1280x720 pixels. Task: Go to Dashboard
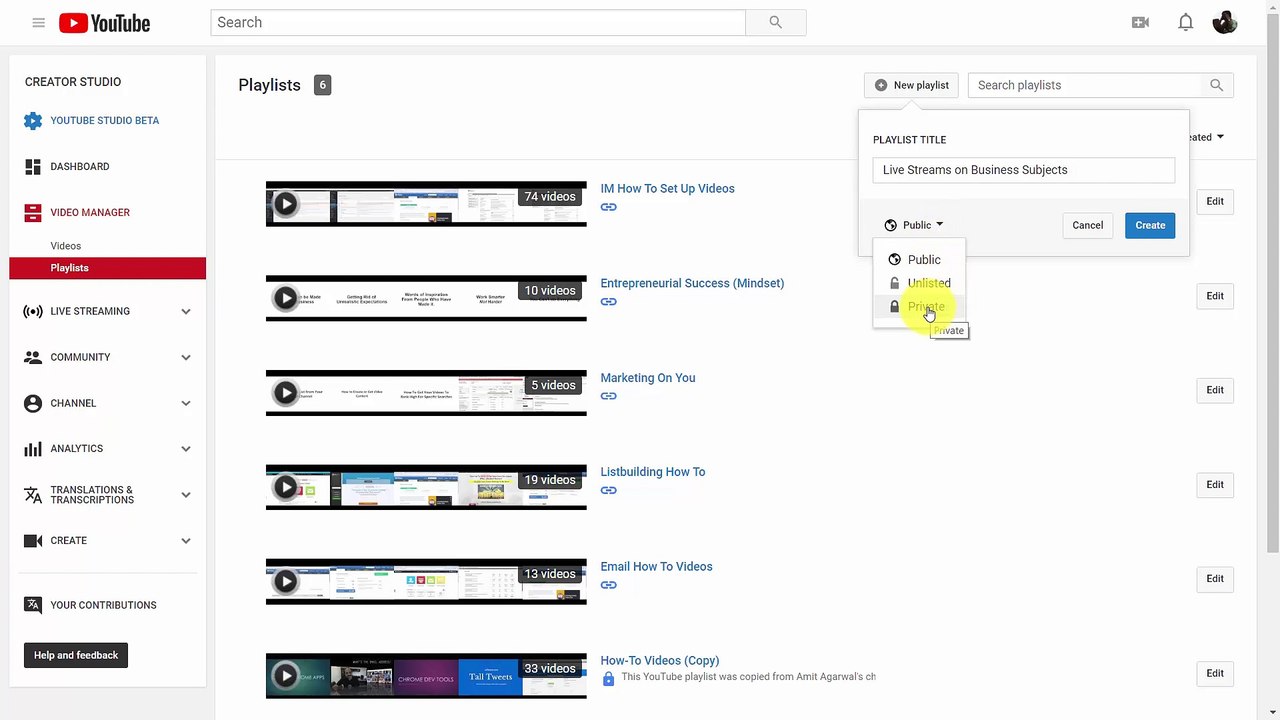tap(80, 167)
